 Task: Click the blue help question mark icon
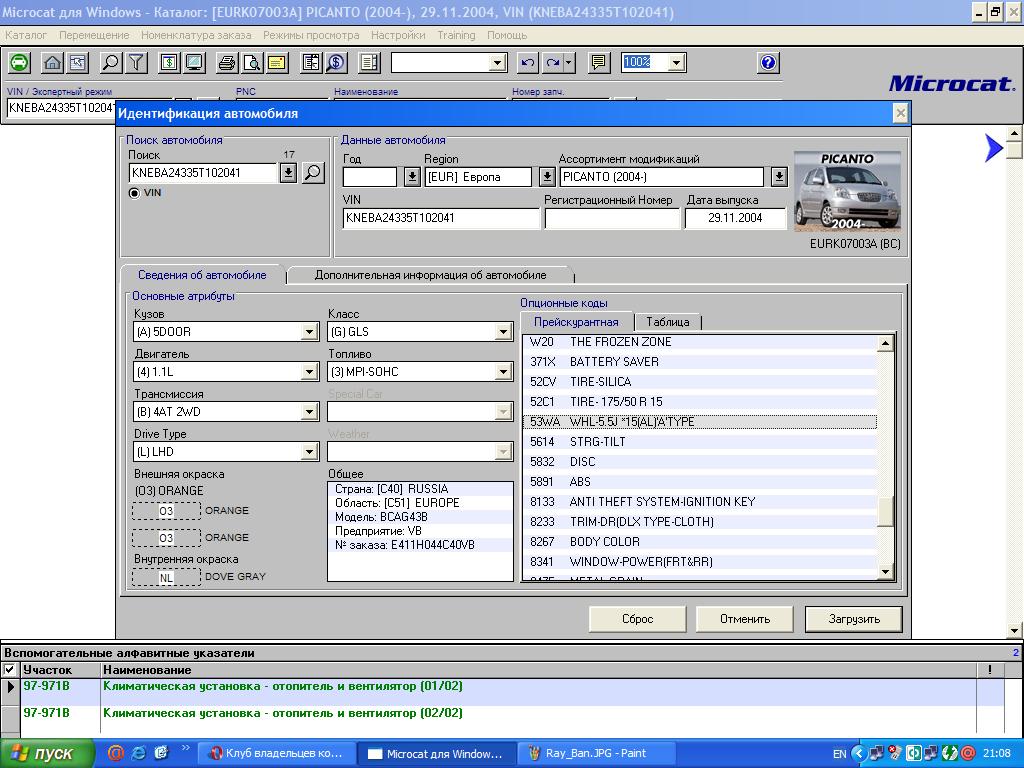pos(768,63)
